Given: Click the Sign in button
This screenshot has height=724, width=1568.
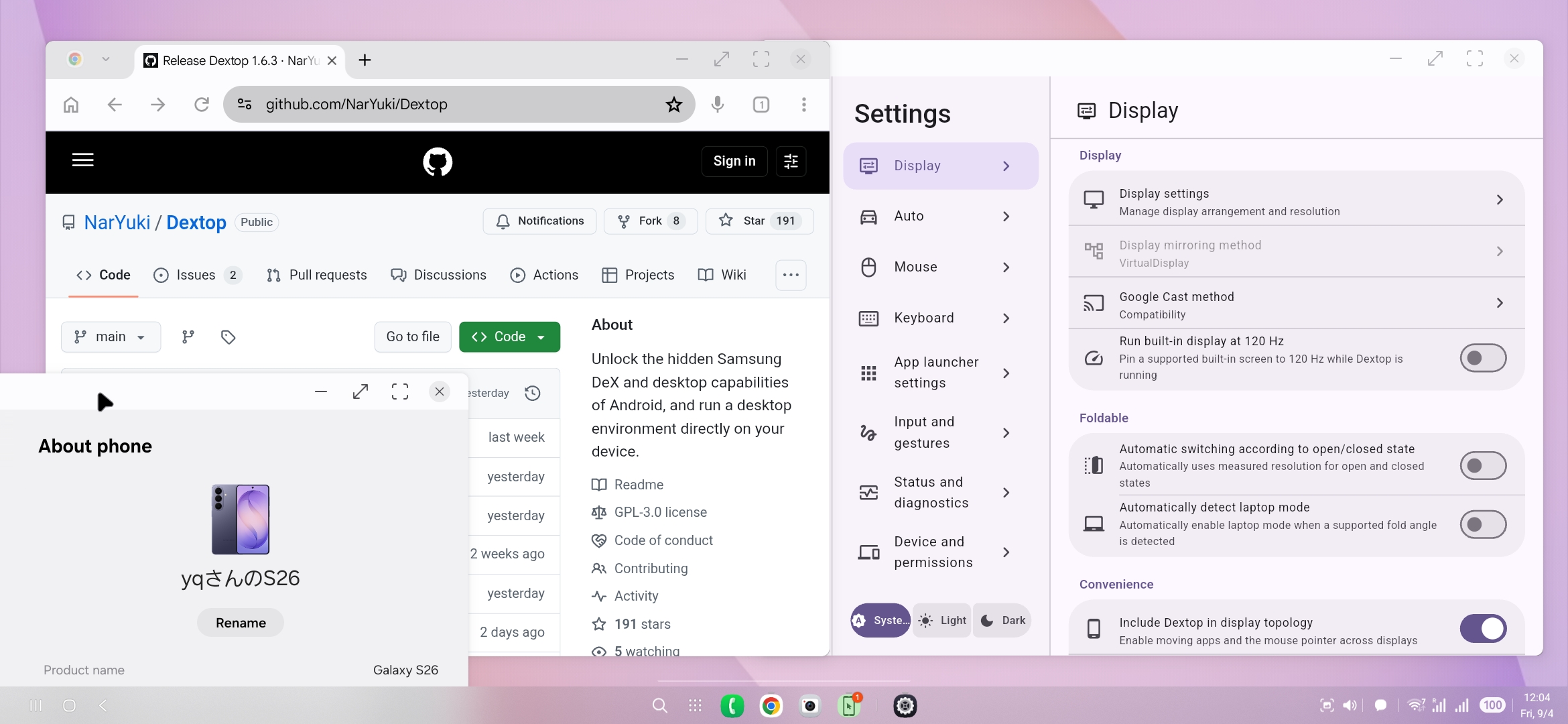Looking at the screenshot, I should click(734, 162).
